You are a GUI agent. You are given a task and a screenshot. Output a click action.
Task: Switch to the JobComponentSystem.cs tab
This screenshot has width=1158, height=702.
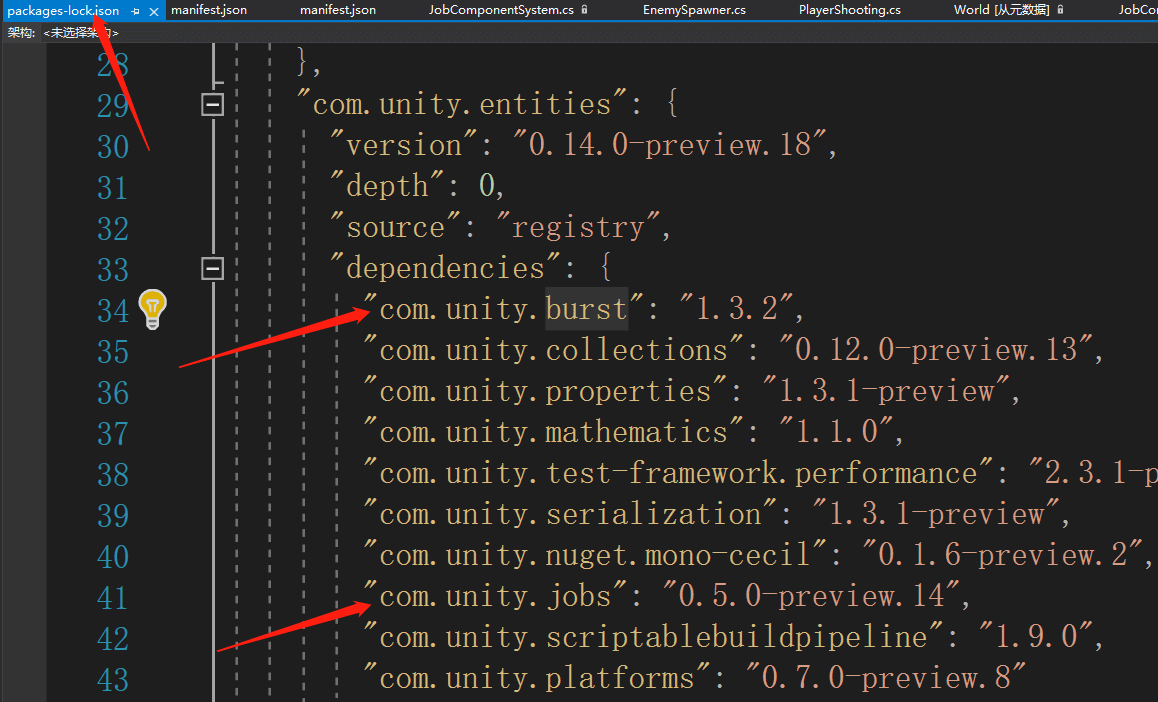click(500, 11)
